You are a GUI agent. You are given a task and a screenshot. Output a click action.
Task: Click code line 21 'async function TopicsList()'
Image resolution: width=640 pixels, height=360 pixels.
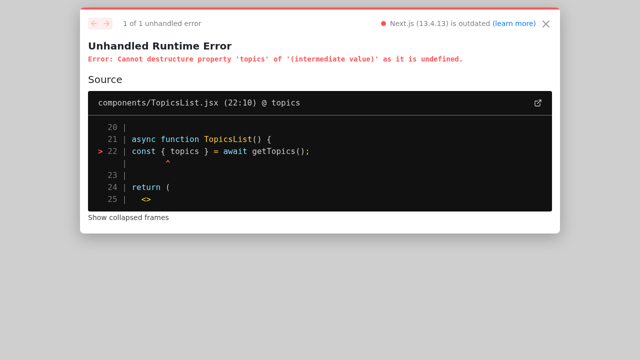pos(201,139)
